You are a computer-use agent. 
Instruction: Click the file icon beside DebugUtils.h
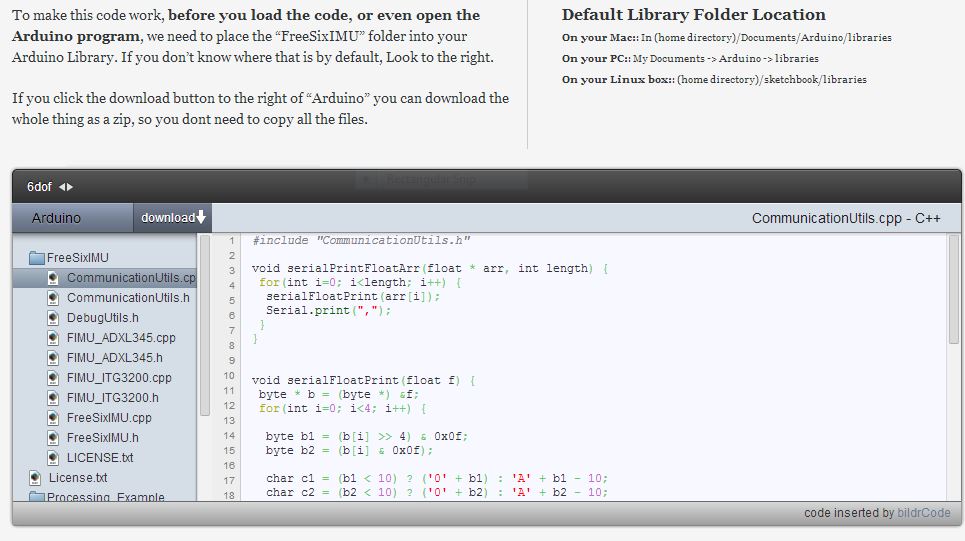pos(54,318)
